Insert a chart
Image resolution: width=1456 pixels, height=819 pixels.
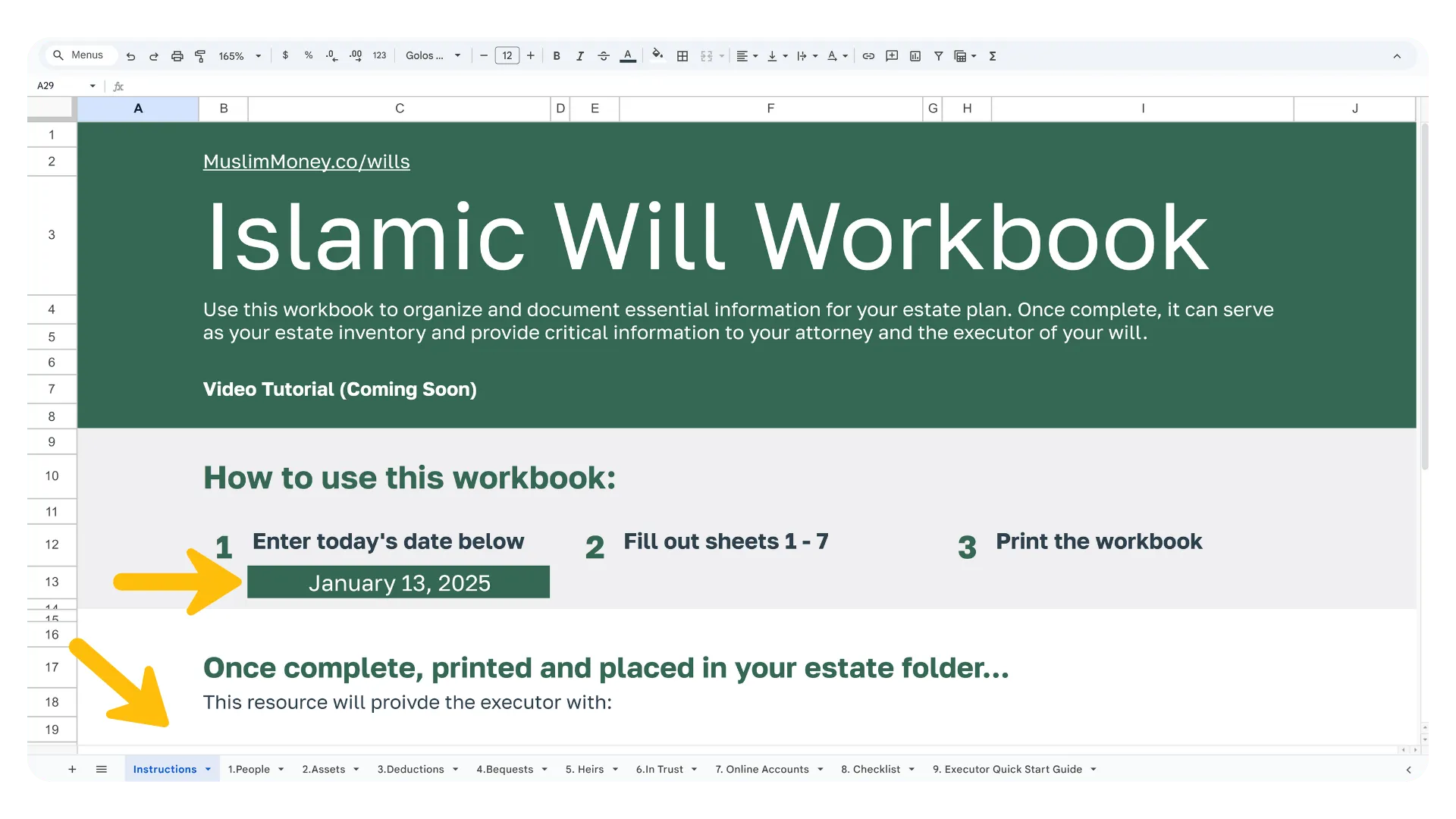pos(915,56)
